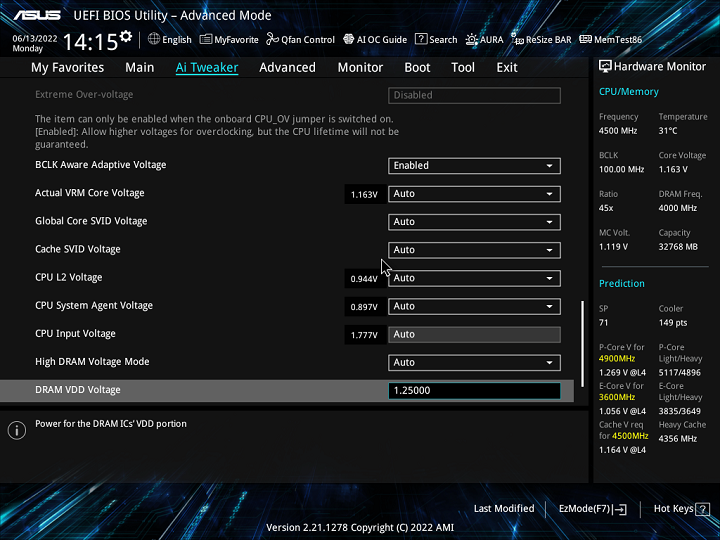Screen dimensions: 720x540
Task: Toggle ReSize BAR in the toolbar
Action: click(x=541, y=40)
